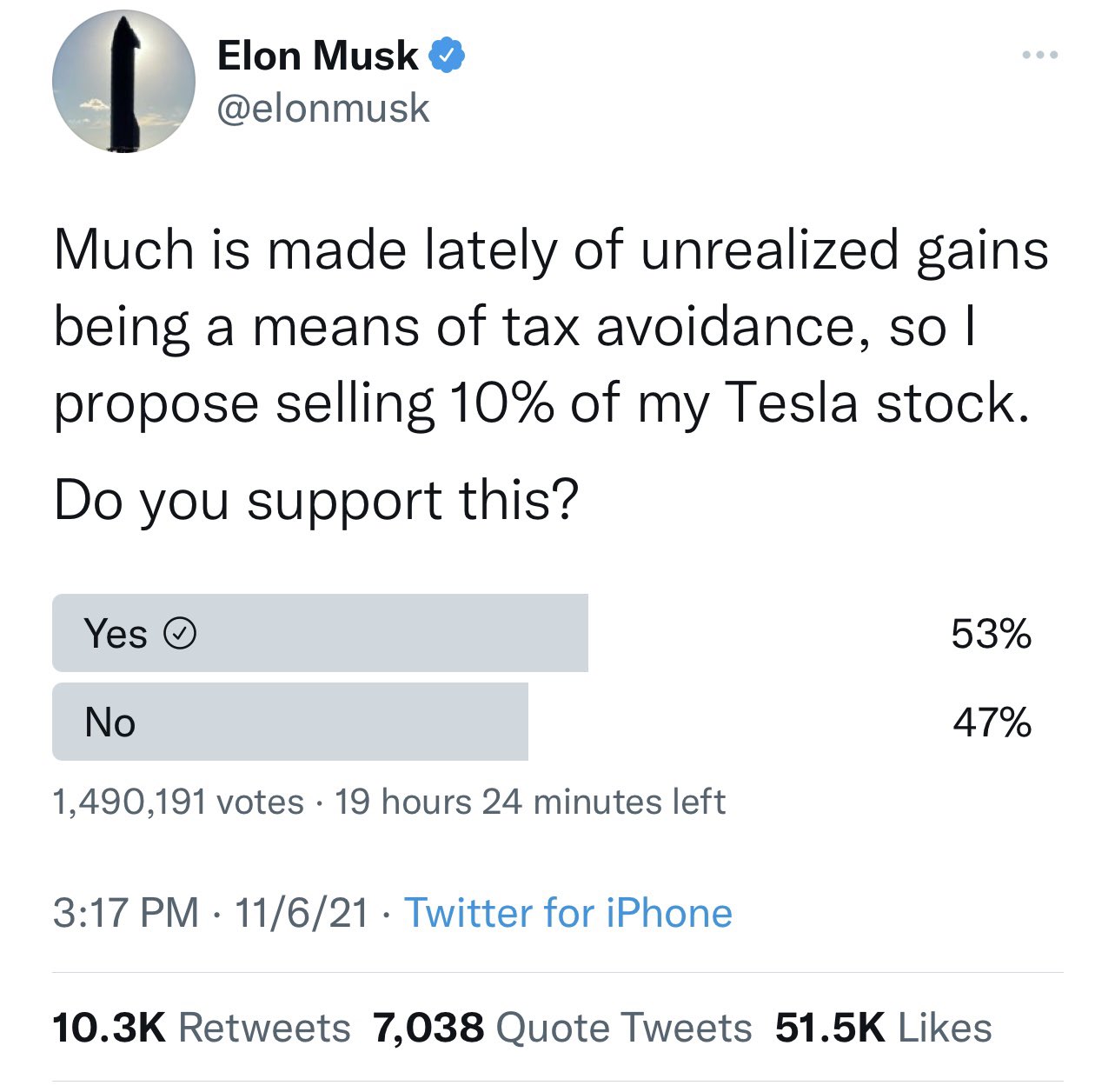Open the three-dot more options menu
The image size is (1095, 1092).
click(1039, 56)
